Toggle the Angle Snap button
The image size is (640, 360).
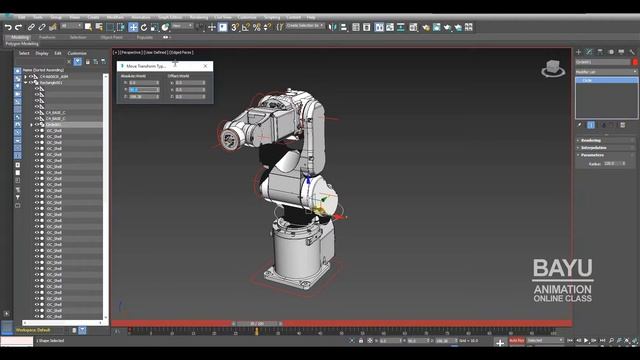[x=246, y=27]
